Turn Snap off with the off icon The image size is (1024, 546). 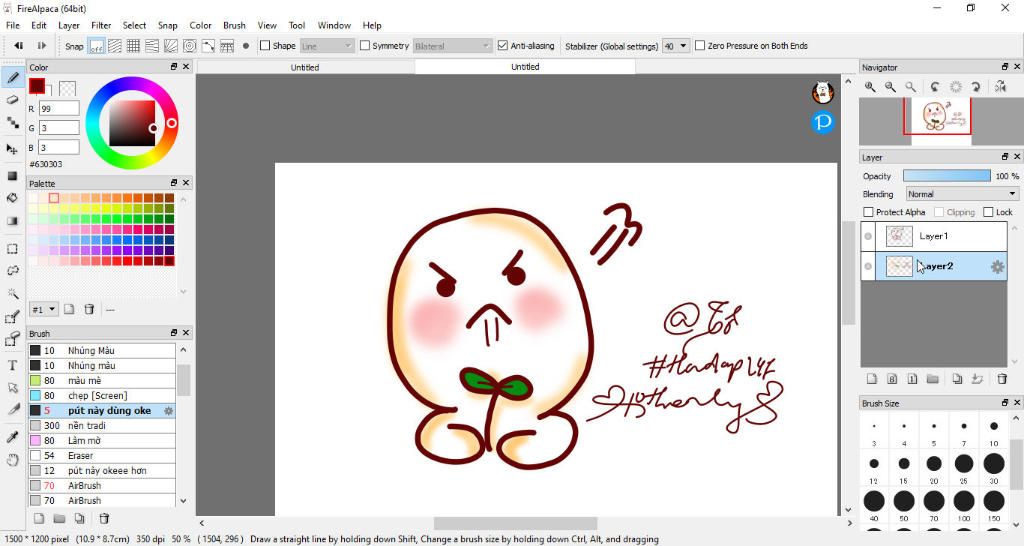(96, 46)
